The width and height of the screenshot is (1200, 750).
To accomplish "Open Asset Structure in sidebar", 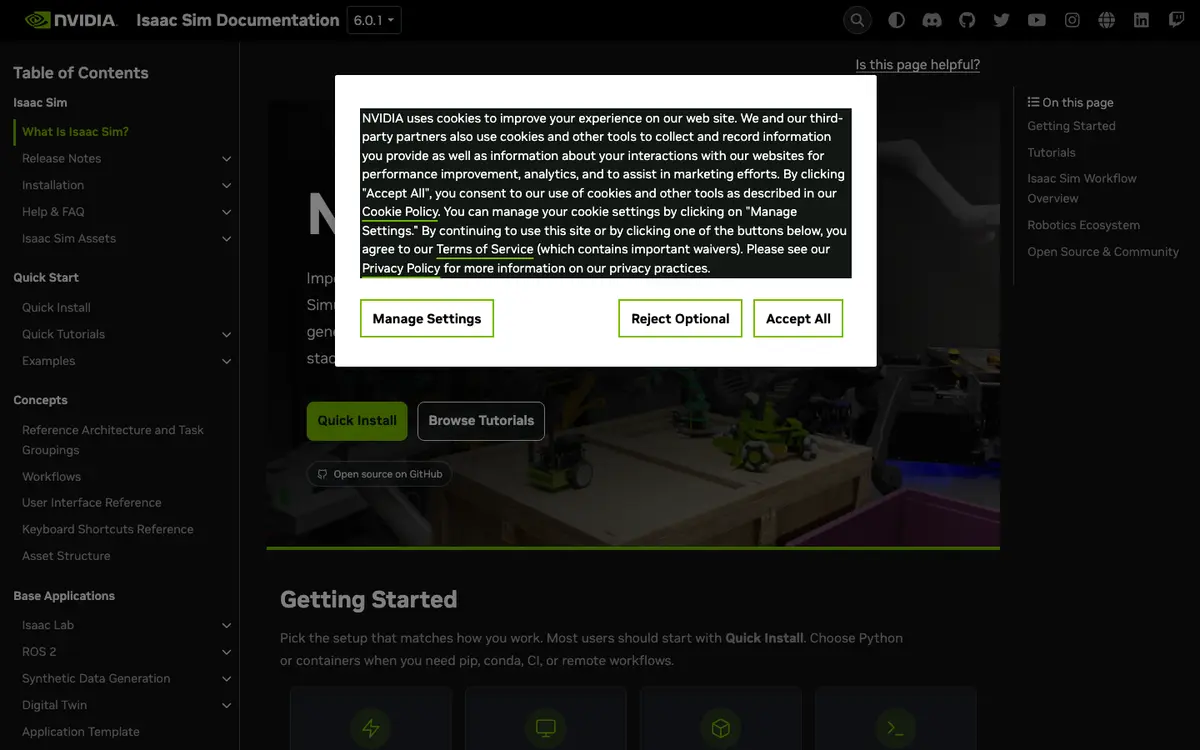I will click(66, 555).
